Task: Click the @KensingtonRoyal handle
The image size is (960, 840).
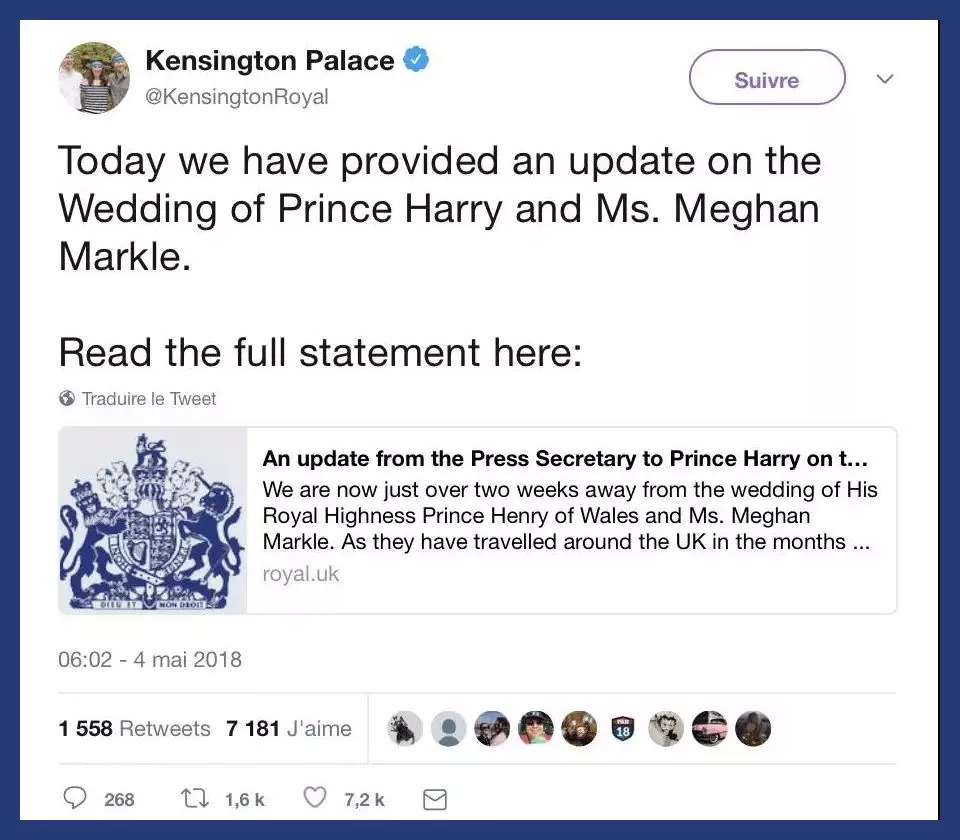Action: coord(237,97)
